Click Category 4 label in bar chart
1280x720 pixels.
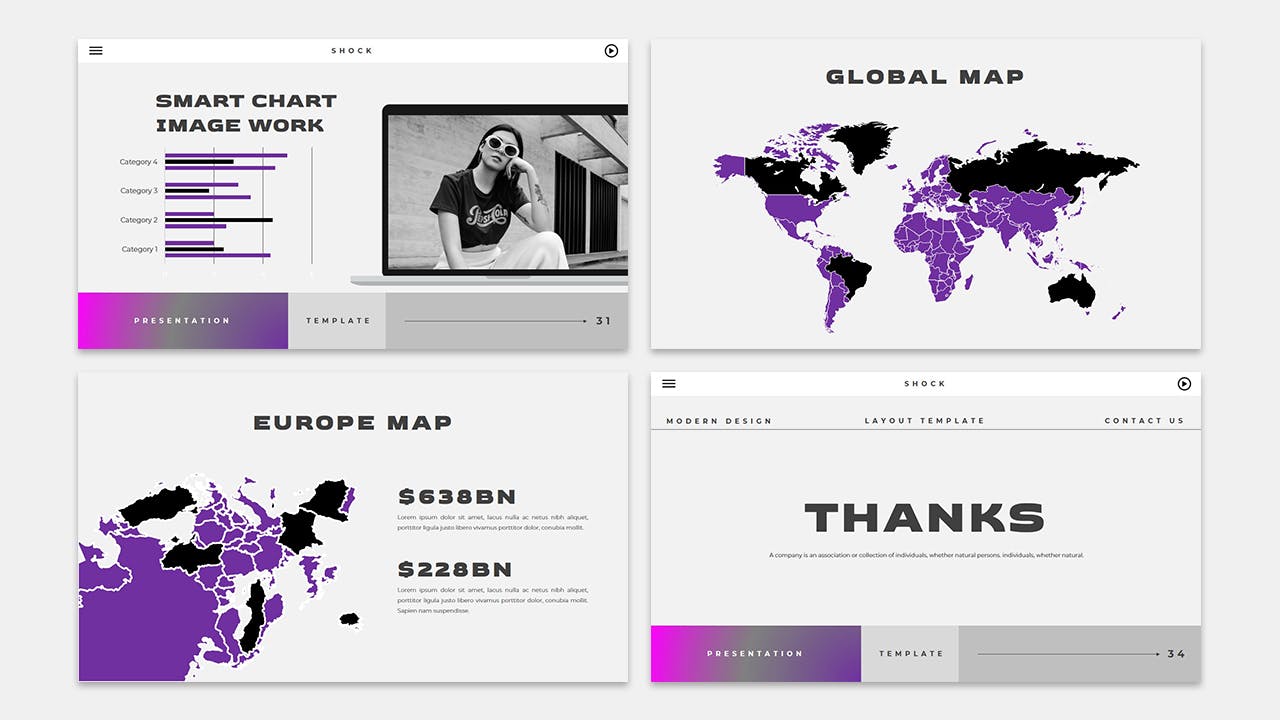[x=138, y=162]
